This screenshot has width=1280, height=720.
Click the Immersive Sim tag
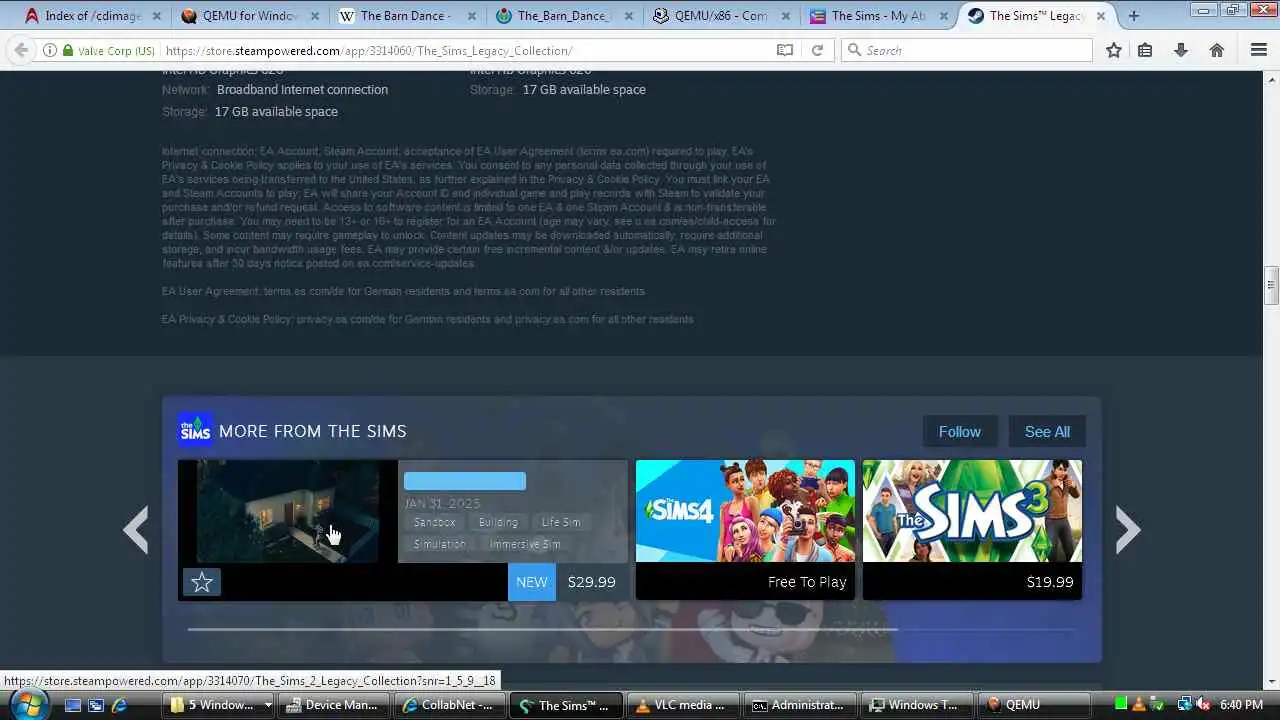pyautogui.click(x=525, y=544)
